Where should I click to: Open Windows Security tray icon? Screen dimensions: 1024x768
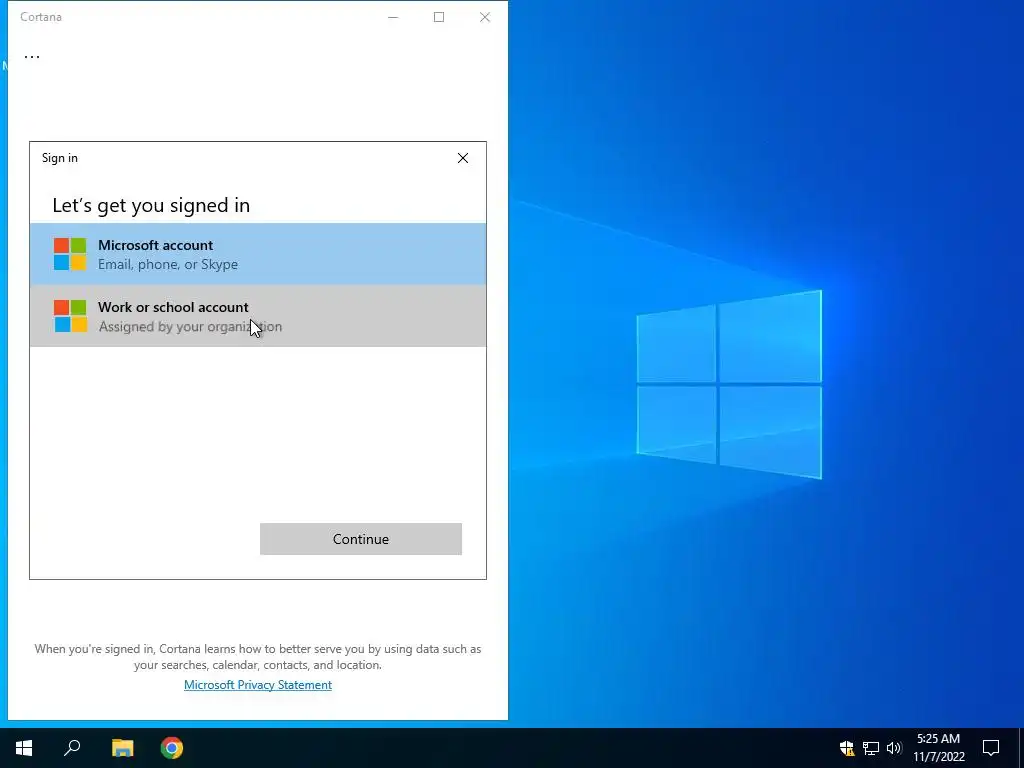(x=847, y=748)
